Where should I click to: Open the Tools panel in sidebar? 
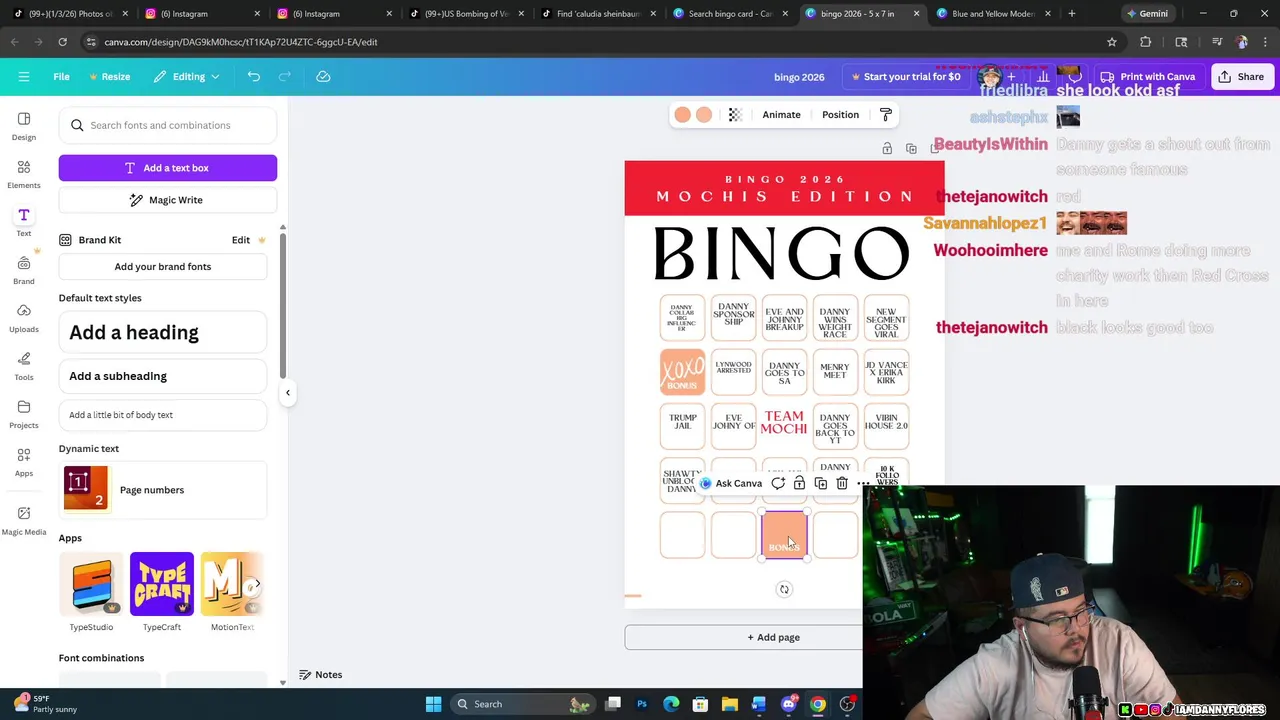24,366
